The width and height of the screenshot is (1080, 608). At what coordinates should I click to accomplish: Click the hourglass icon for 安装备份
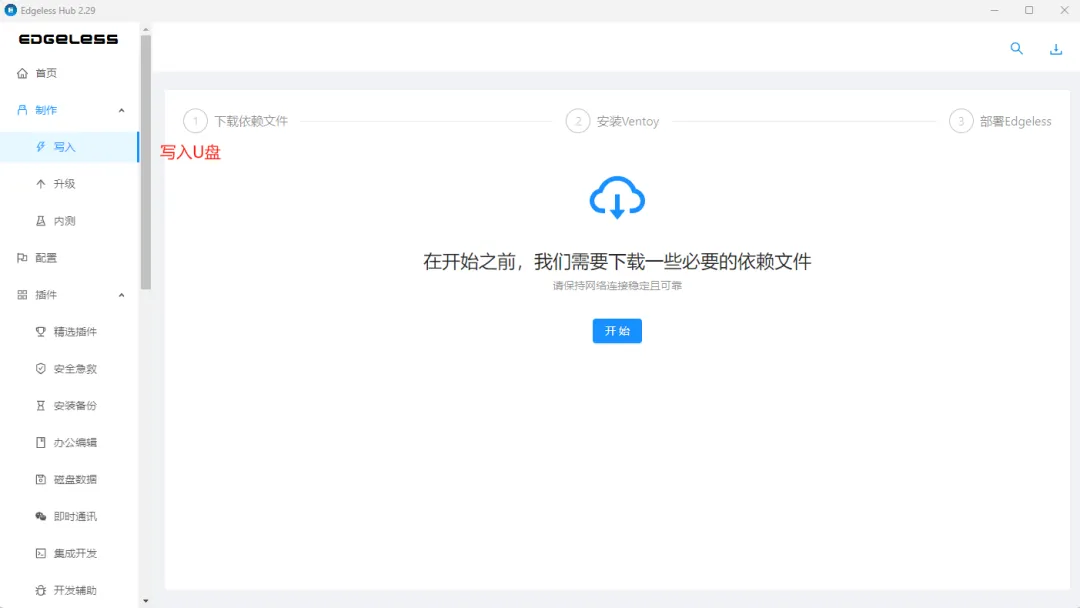tap(41, 406)
